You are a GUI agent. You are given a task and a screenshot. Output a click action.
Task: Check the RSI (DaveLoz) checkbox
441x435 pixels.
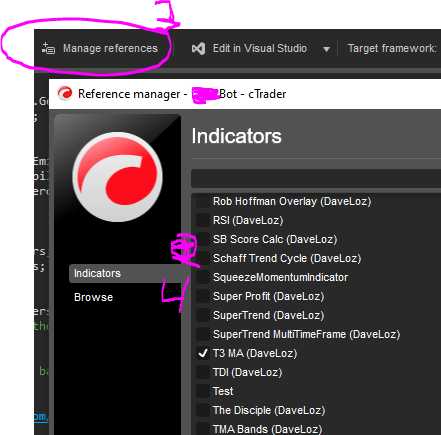pyautogui.click(x=203, y=220)
